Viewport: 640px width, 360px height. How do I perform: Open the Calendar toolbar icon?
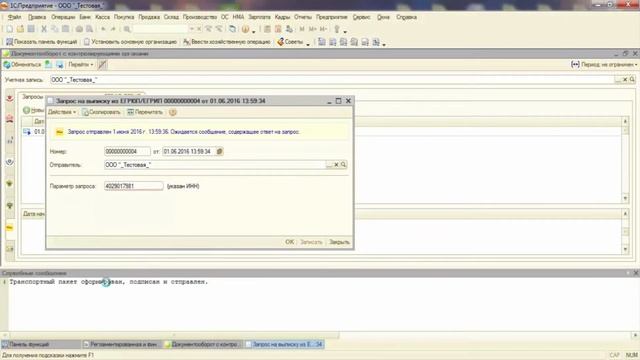point(278,29)
